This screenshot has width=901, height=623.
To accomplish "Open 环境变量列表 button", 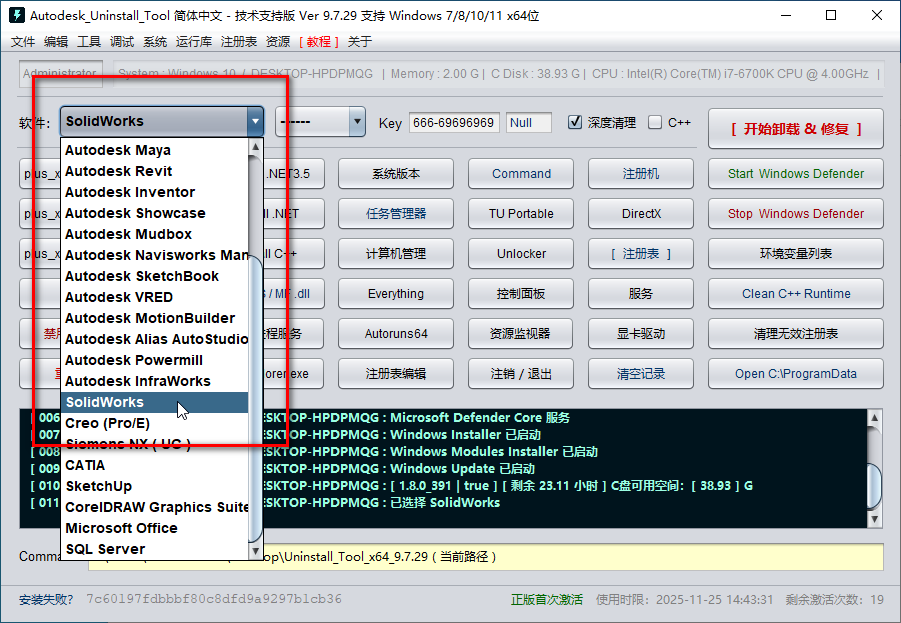I will click(x=796, y=253).
